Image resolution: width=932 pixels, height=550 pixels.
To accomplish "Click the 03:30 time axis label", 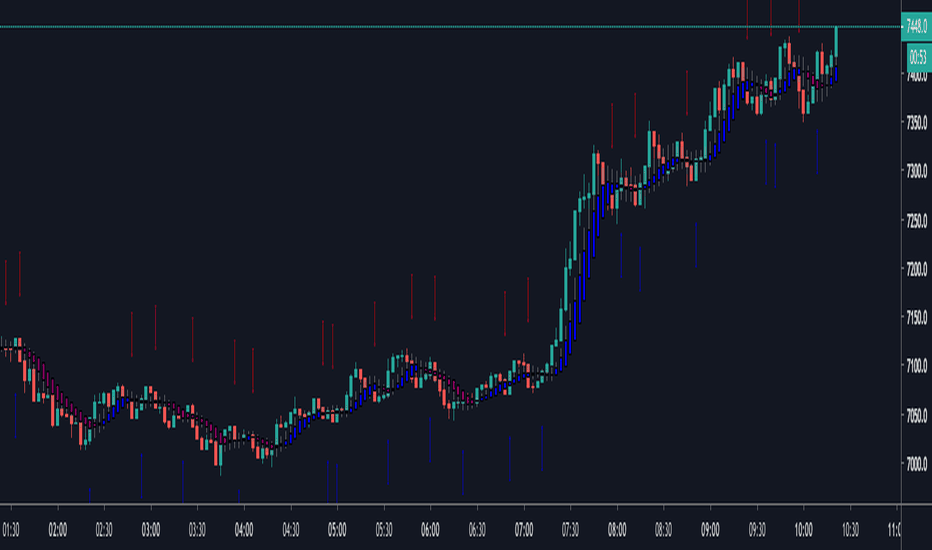I will point(197,530).
